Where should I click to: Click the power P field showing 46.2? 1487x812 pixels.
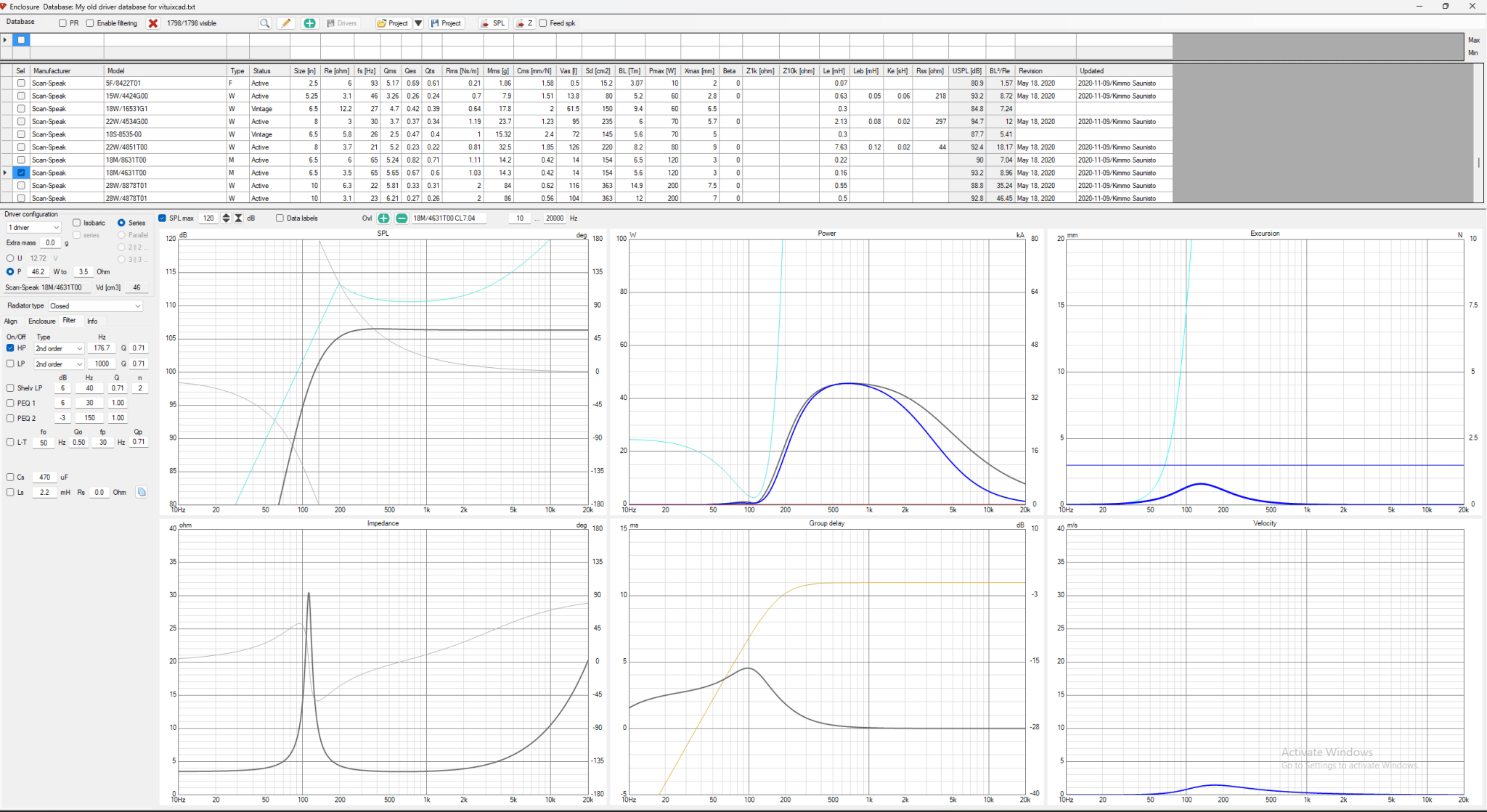(x=38, y=272)
